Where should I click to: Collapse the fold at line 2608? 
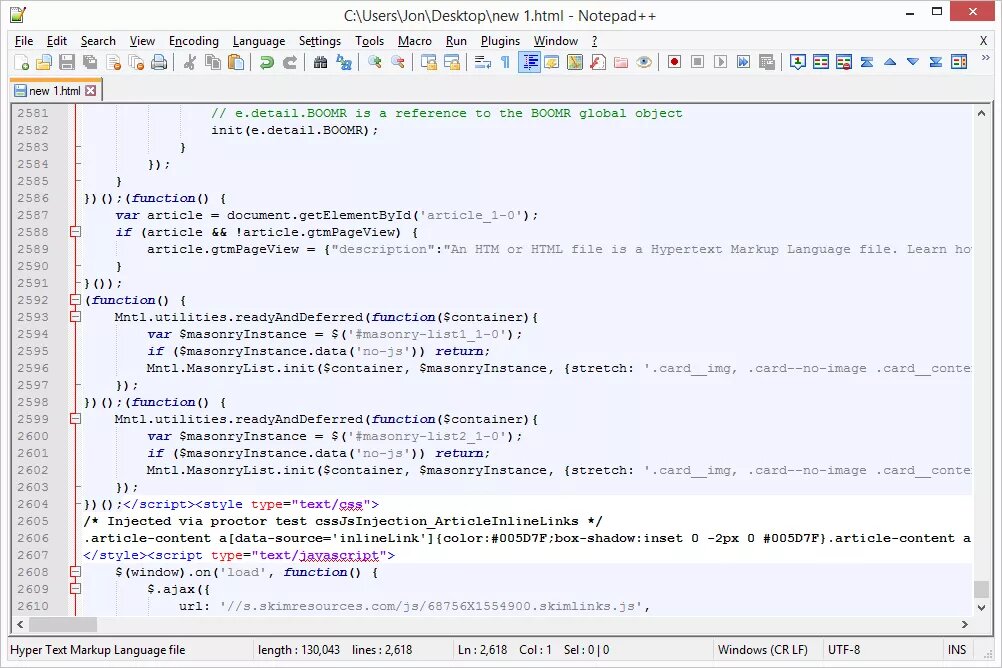pos(75,572)
